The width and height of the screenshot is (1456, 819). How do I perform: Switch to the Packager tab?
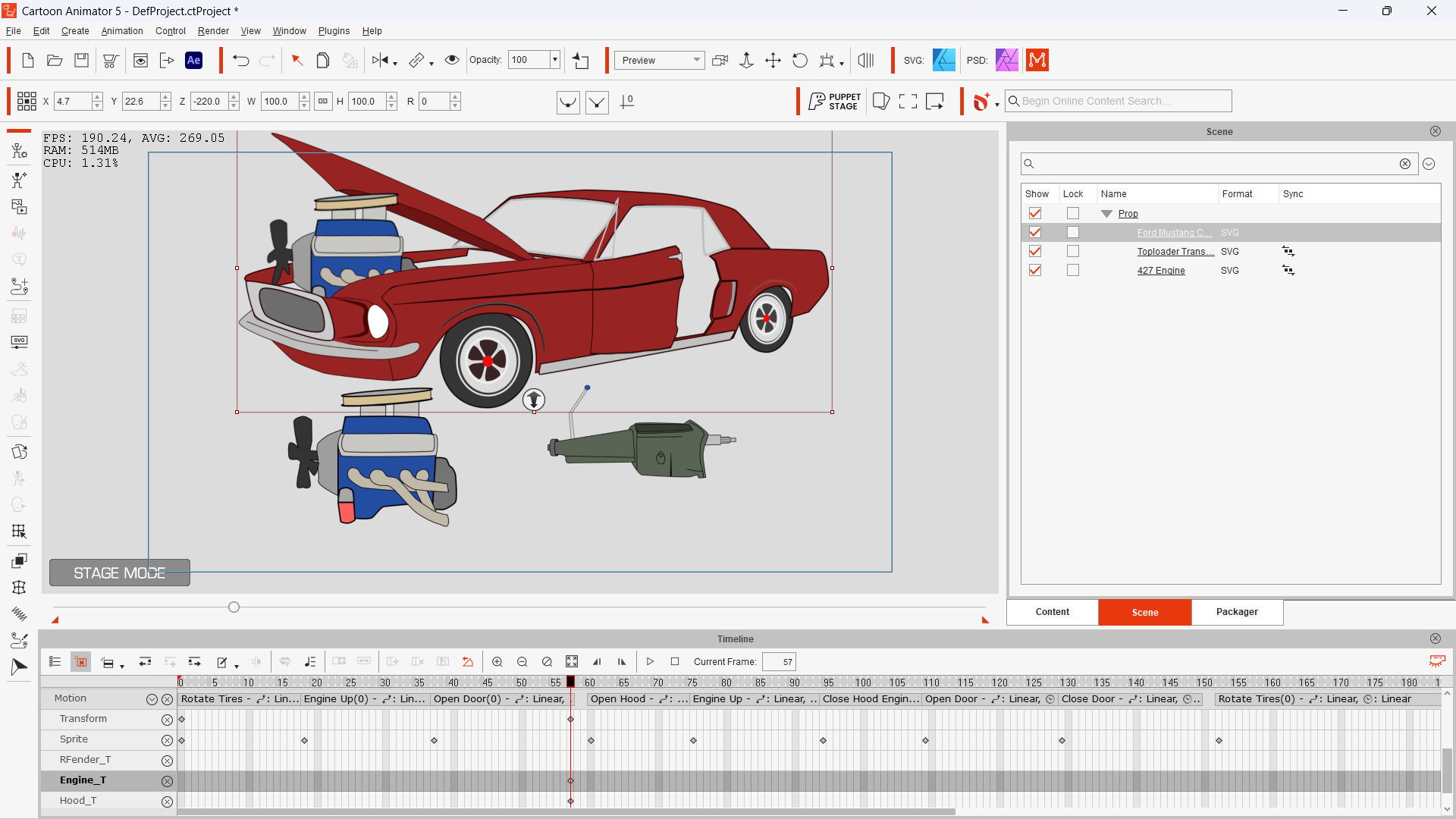click(x=1237, y=612)
